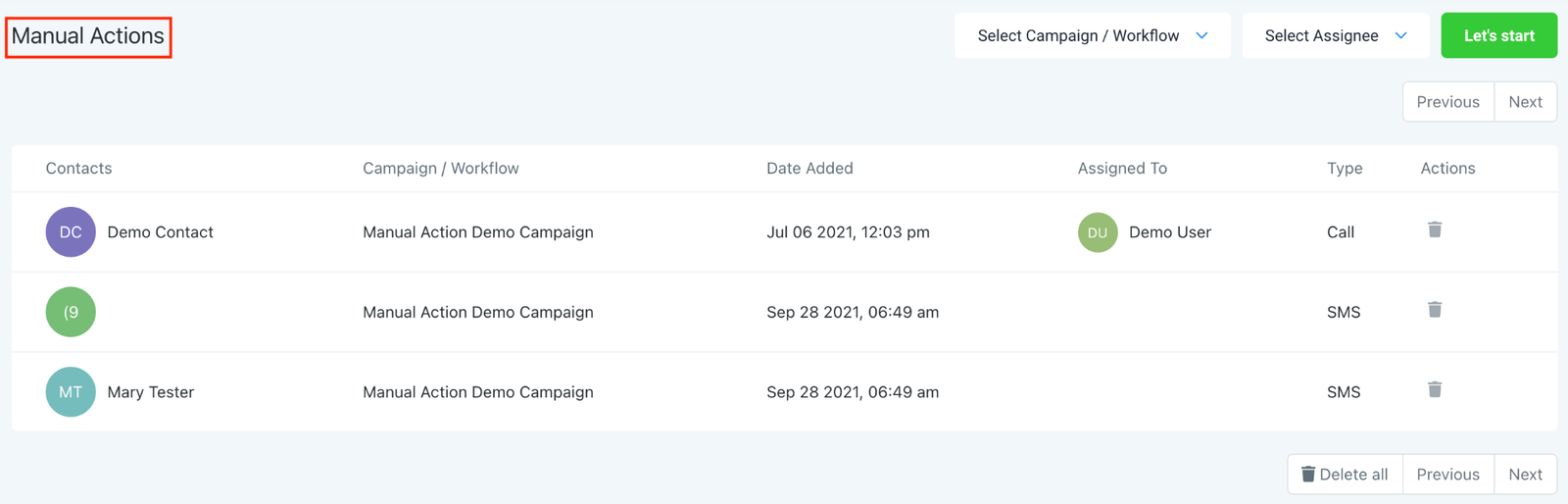Go to Next page using top pagination
1568x504 pixels.
pyautogui.click(x=1525, y=102)
